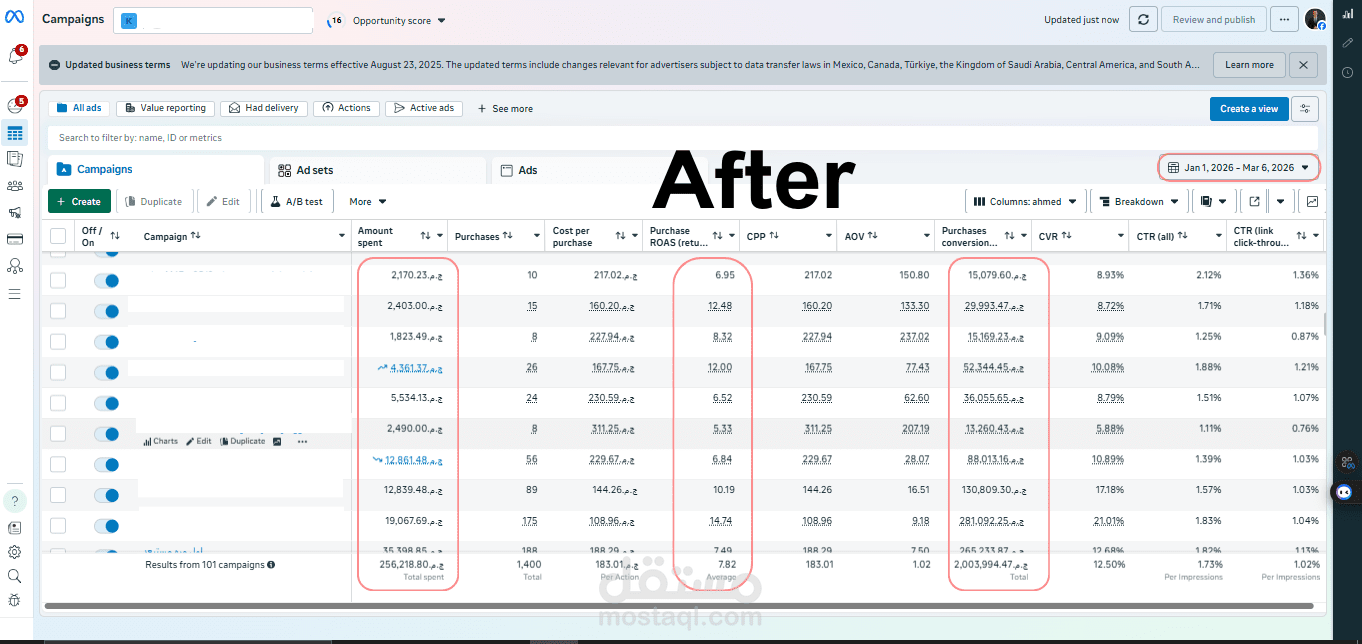Open the three-dots menu beside Review and publish
Viewport: 1362px width, 644px height.
[1285, 19]
